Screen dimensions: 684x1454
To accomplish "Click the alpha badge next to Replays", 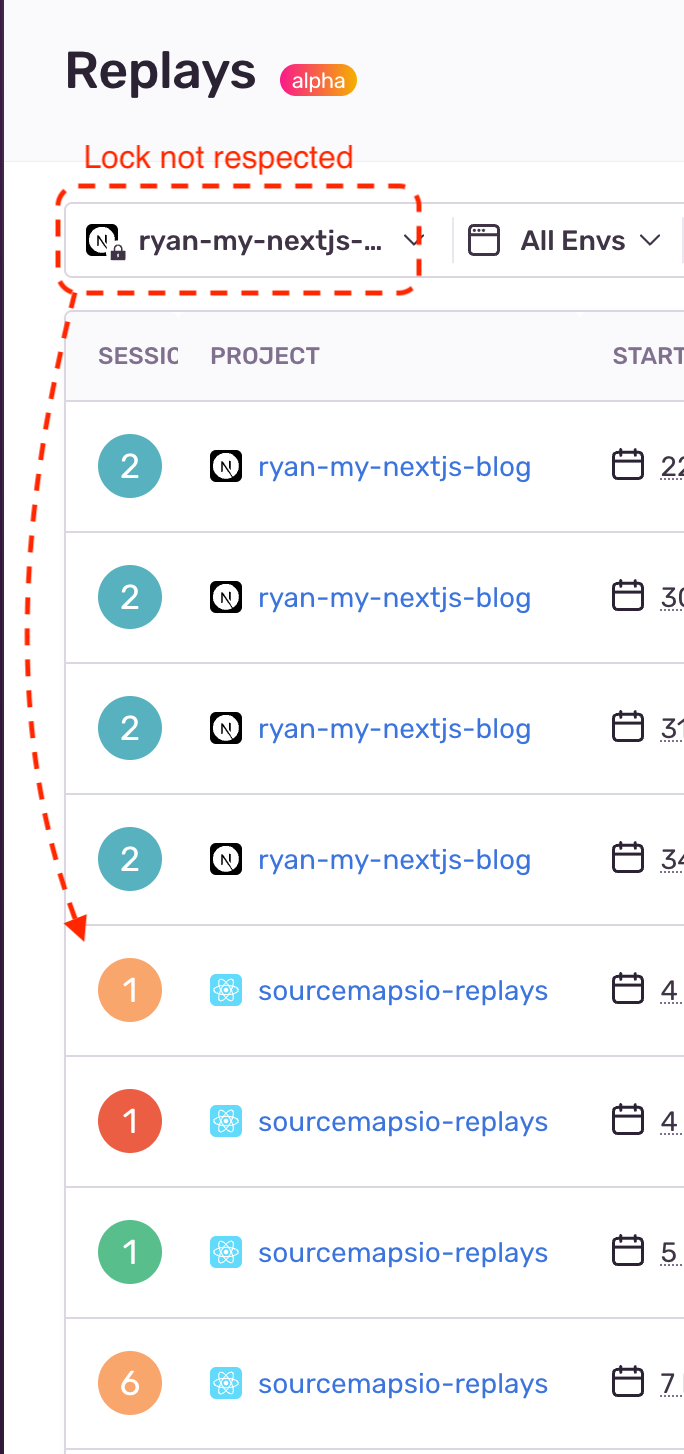I will pos(318,81).
